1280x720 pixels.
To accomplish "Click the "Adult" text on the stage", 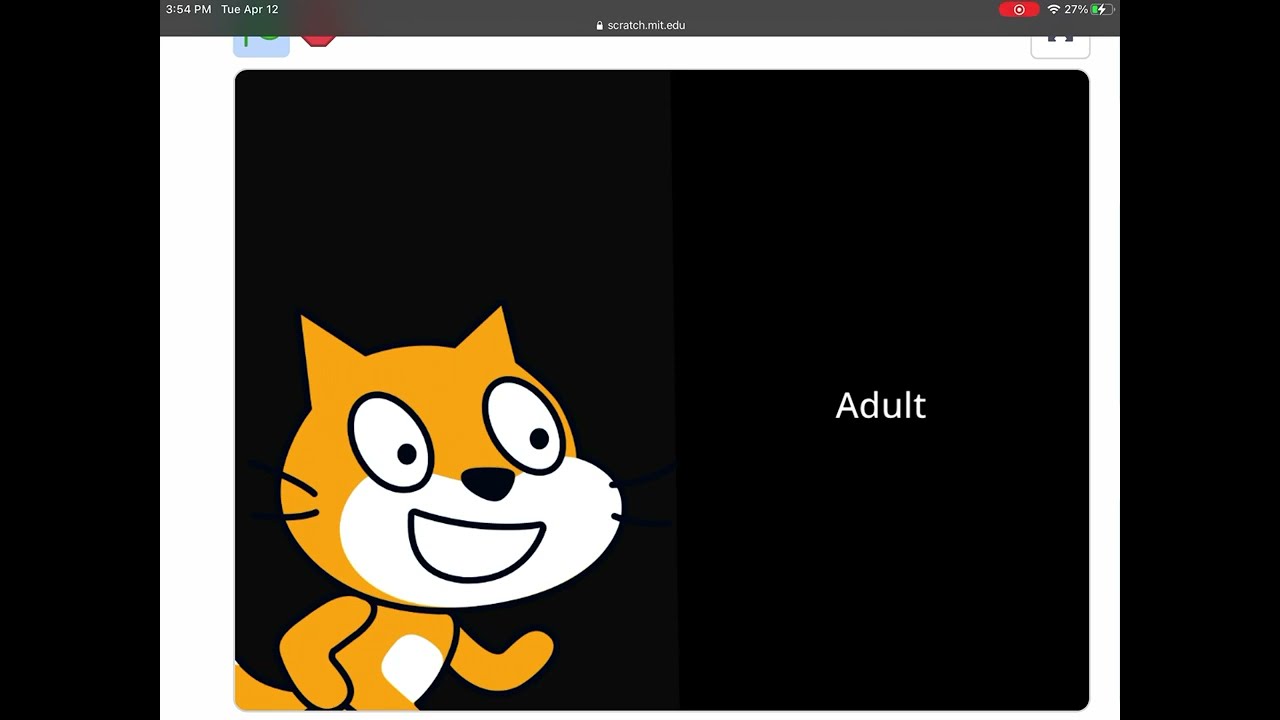I will point(881,405).
